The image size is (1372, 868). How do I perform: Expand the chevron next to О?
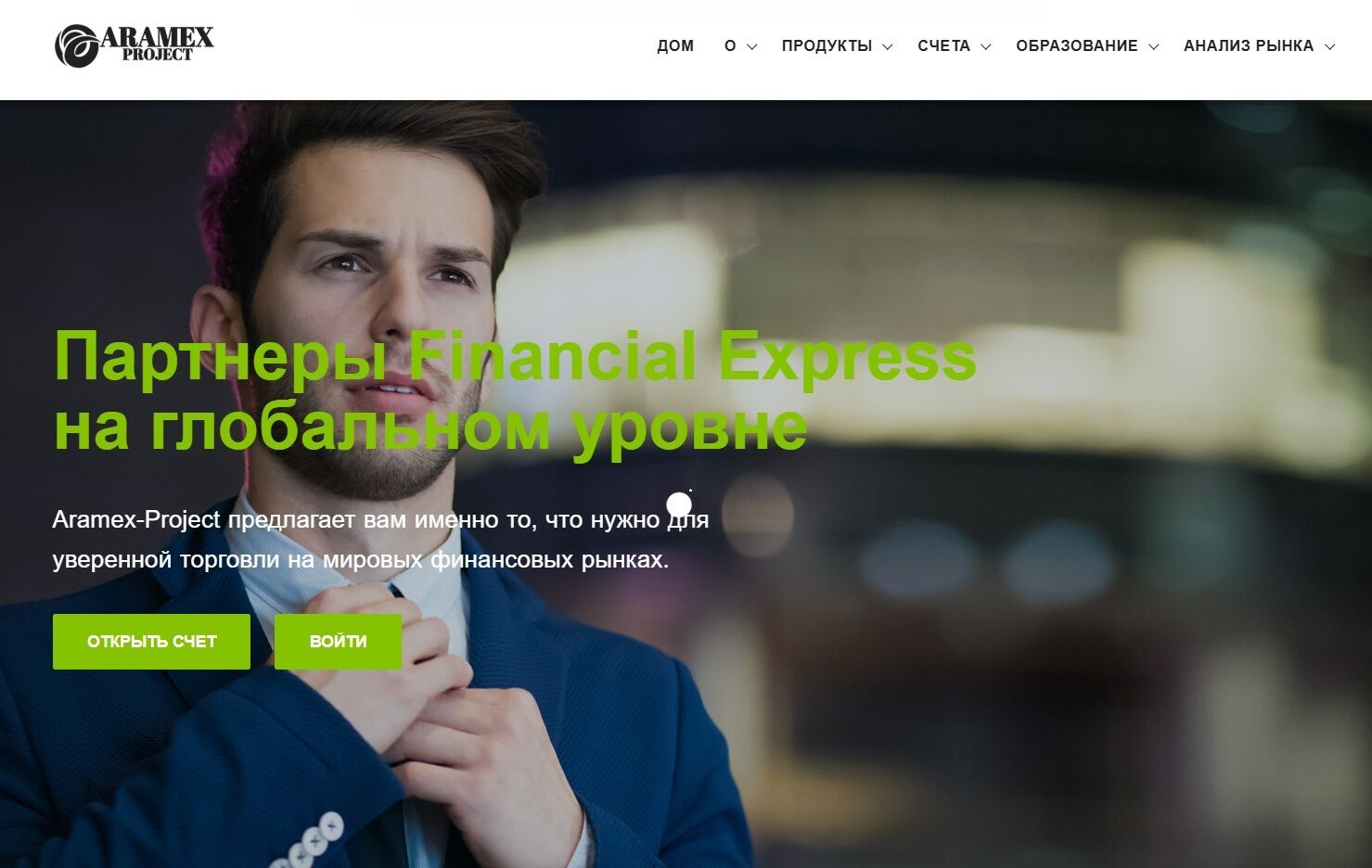752,46
